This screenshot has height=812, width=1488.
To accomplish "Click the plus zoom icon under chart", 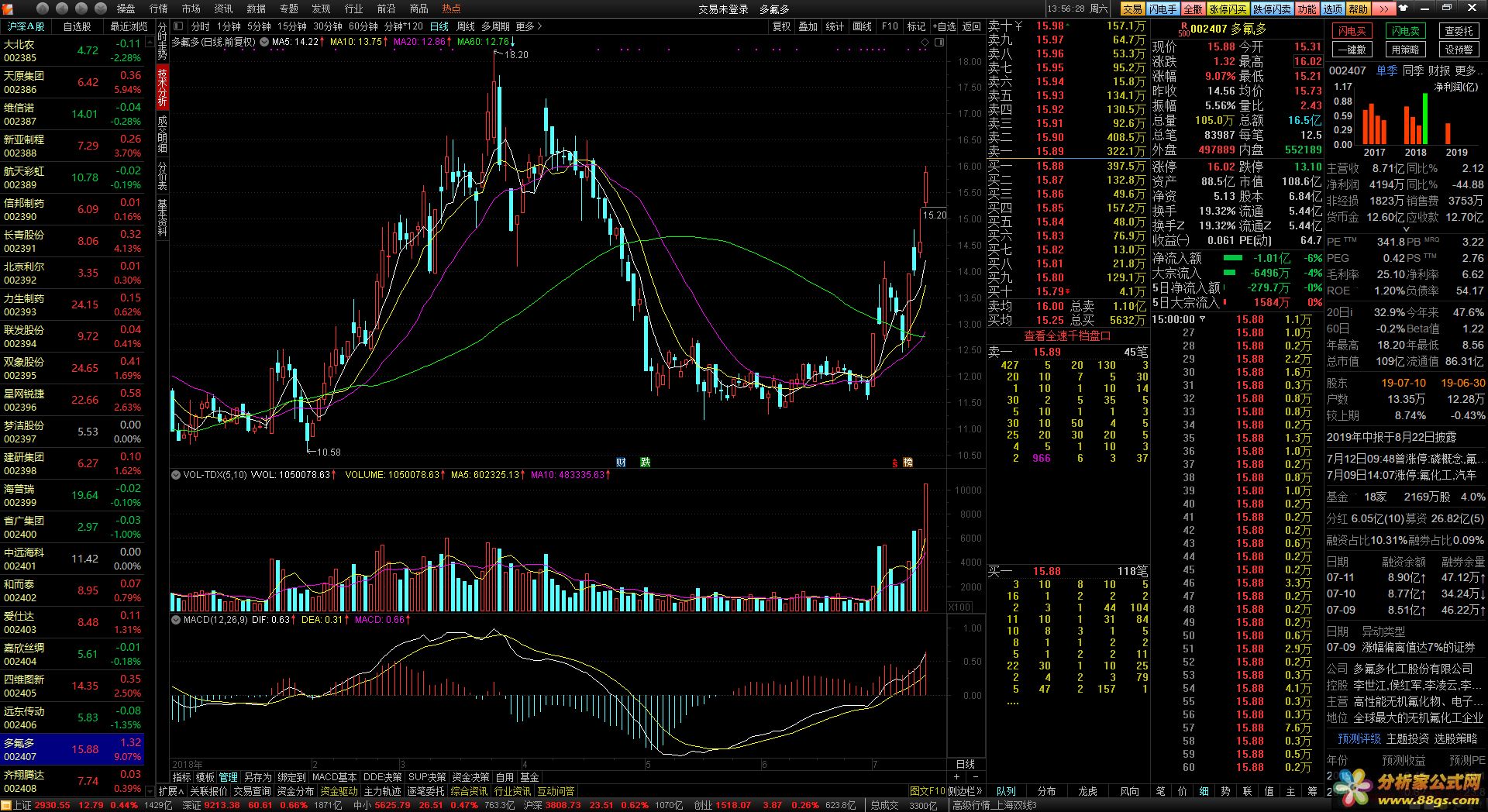I will click(x=957, y=777).
